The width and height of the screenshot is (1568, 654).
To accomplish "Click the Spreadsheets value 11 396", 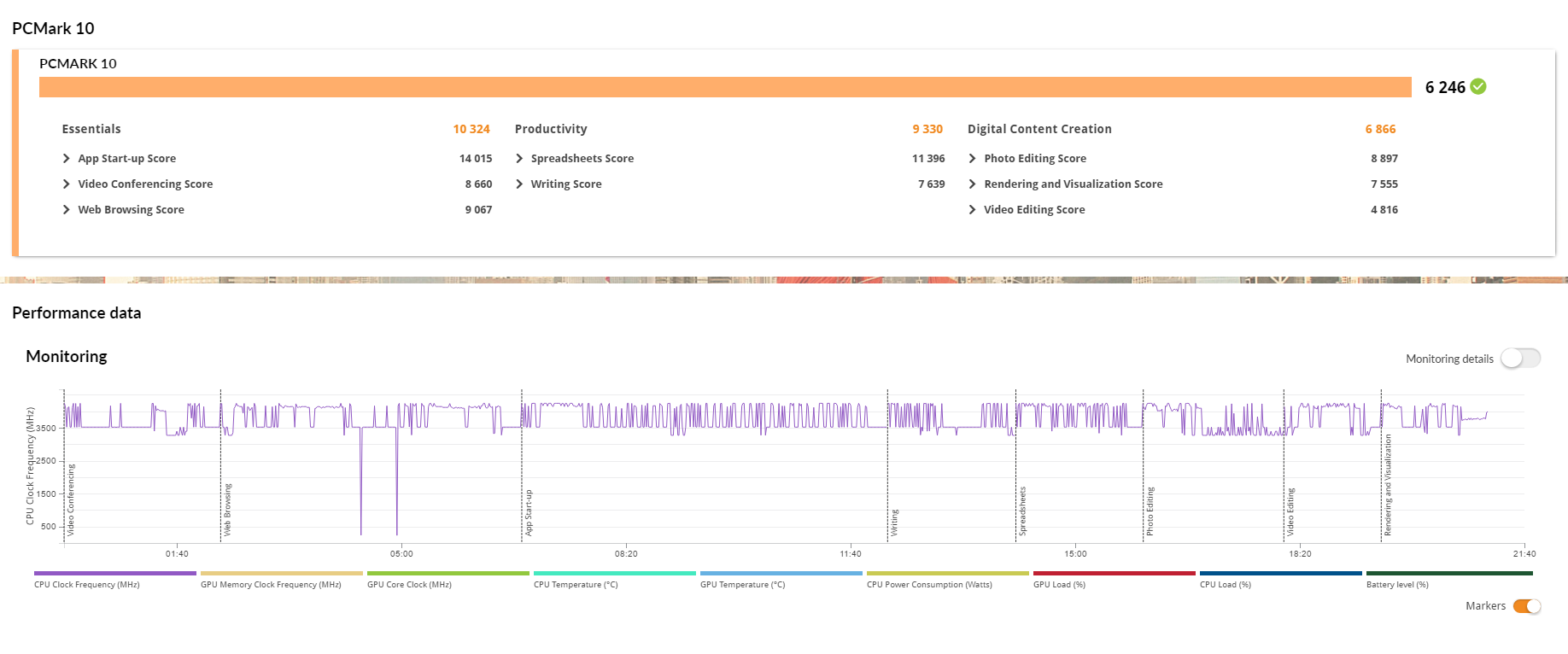I will pos(928,159).
